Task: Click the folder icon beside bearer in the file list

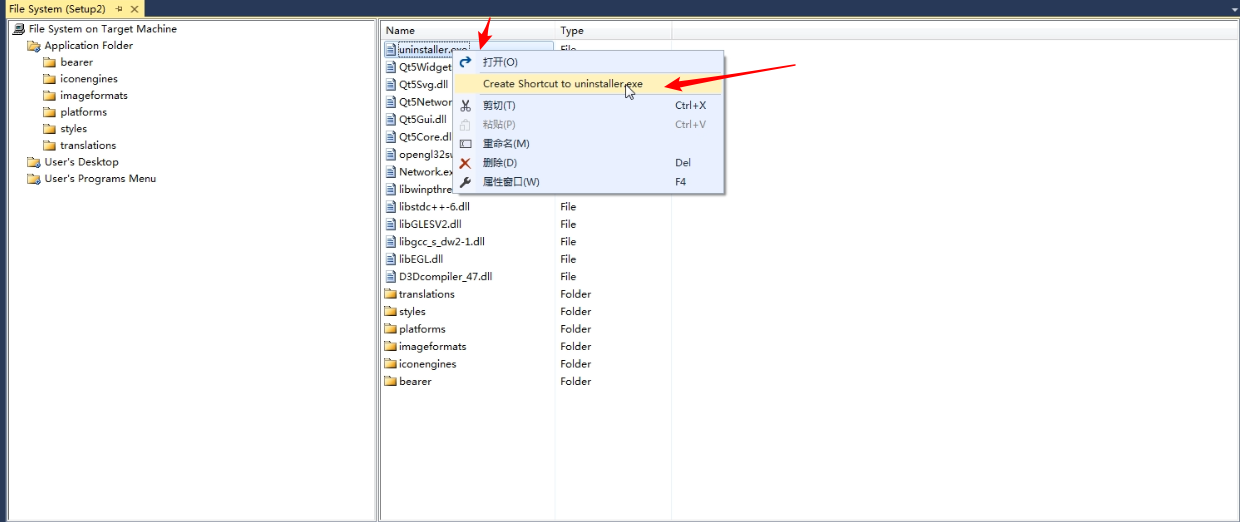Action: click(391, 382)
